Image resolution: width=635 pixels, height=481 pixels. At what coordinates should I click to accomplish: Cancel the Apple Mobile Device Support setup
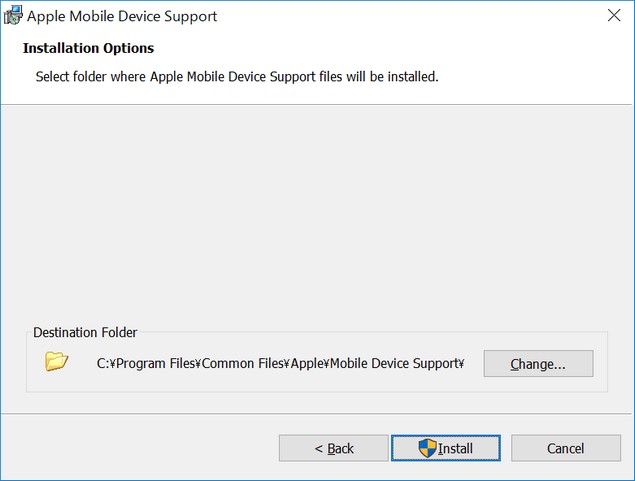[x=566, y=448]
